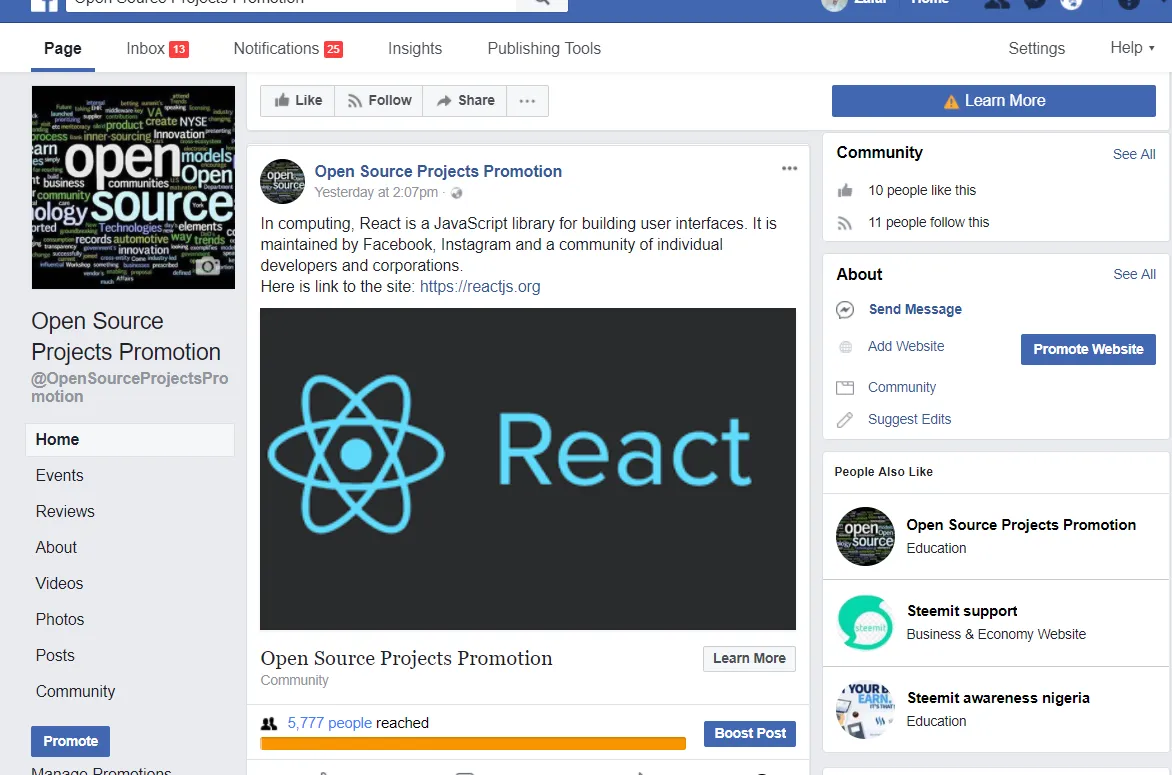Select Home in the left sidebar
1172x775 pixels.
pos(130,439)
